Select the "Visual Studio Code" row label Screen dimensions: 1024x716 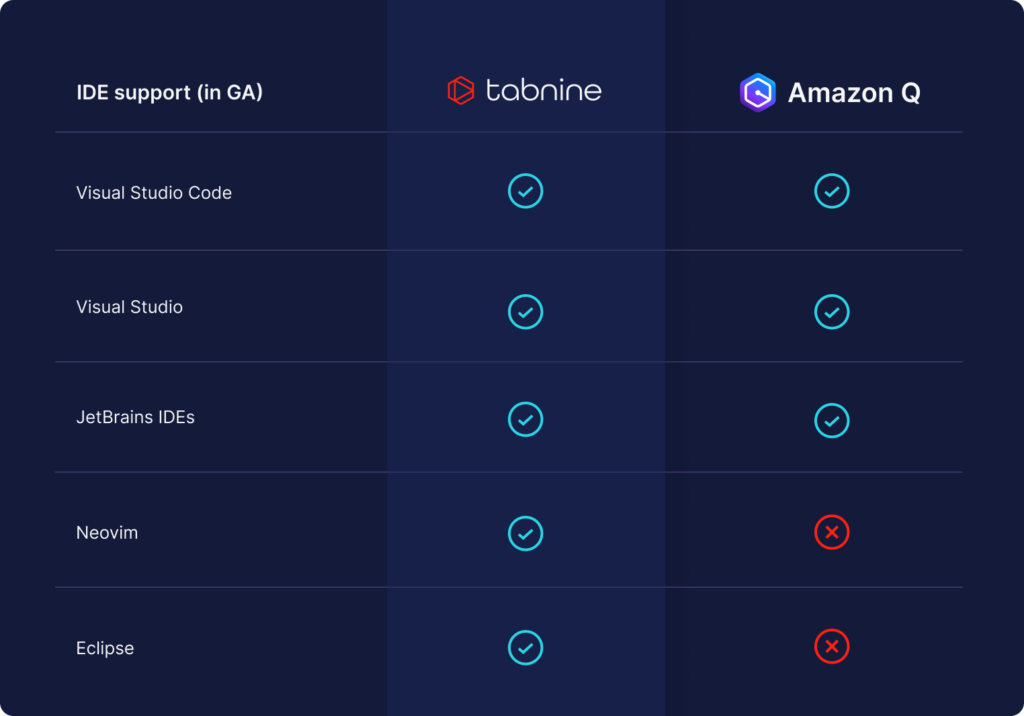154,193
